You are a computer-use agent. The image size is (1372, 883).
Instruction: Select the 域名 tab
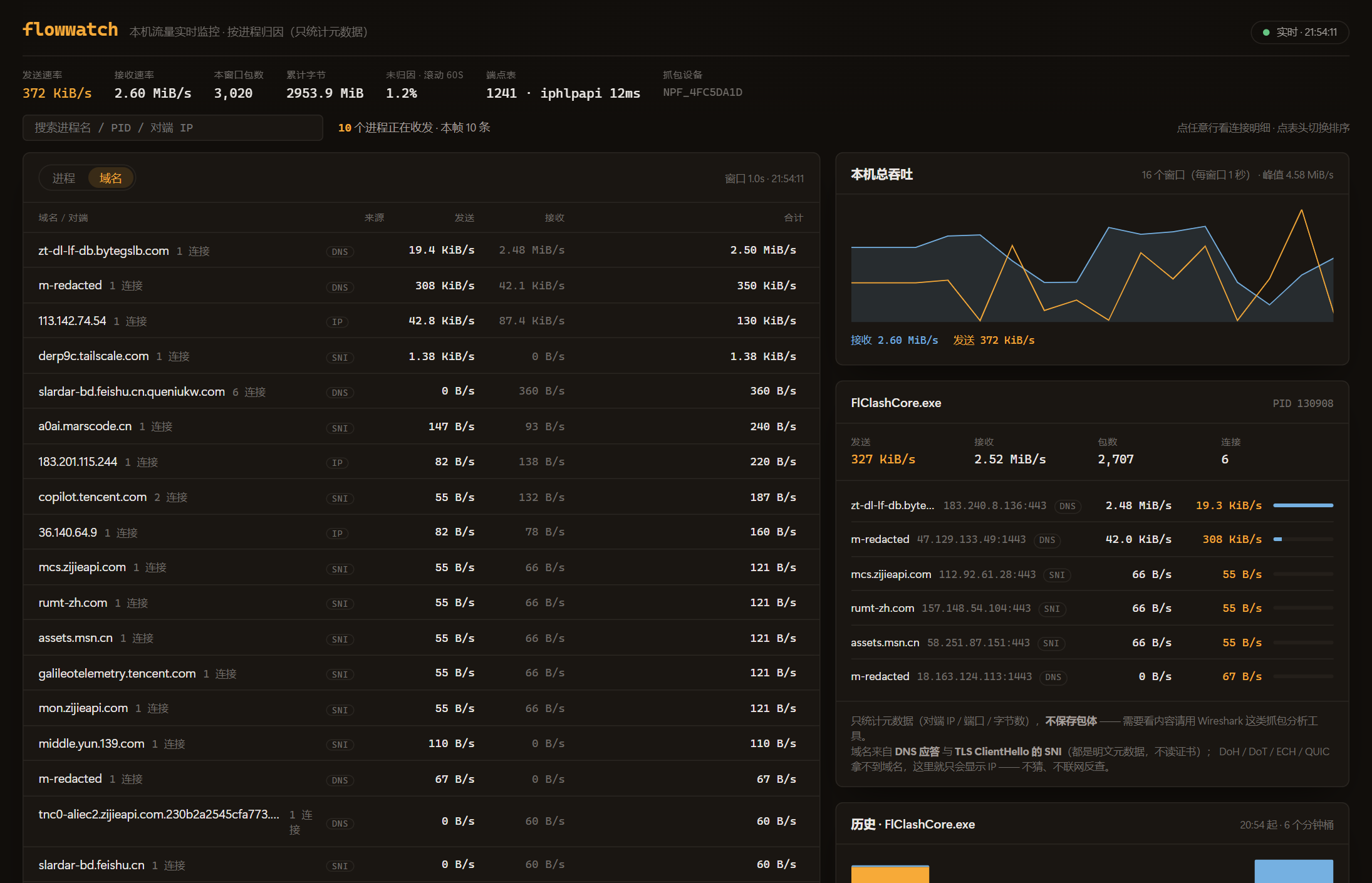point(111,178)
